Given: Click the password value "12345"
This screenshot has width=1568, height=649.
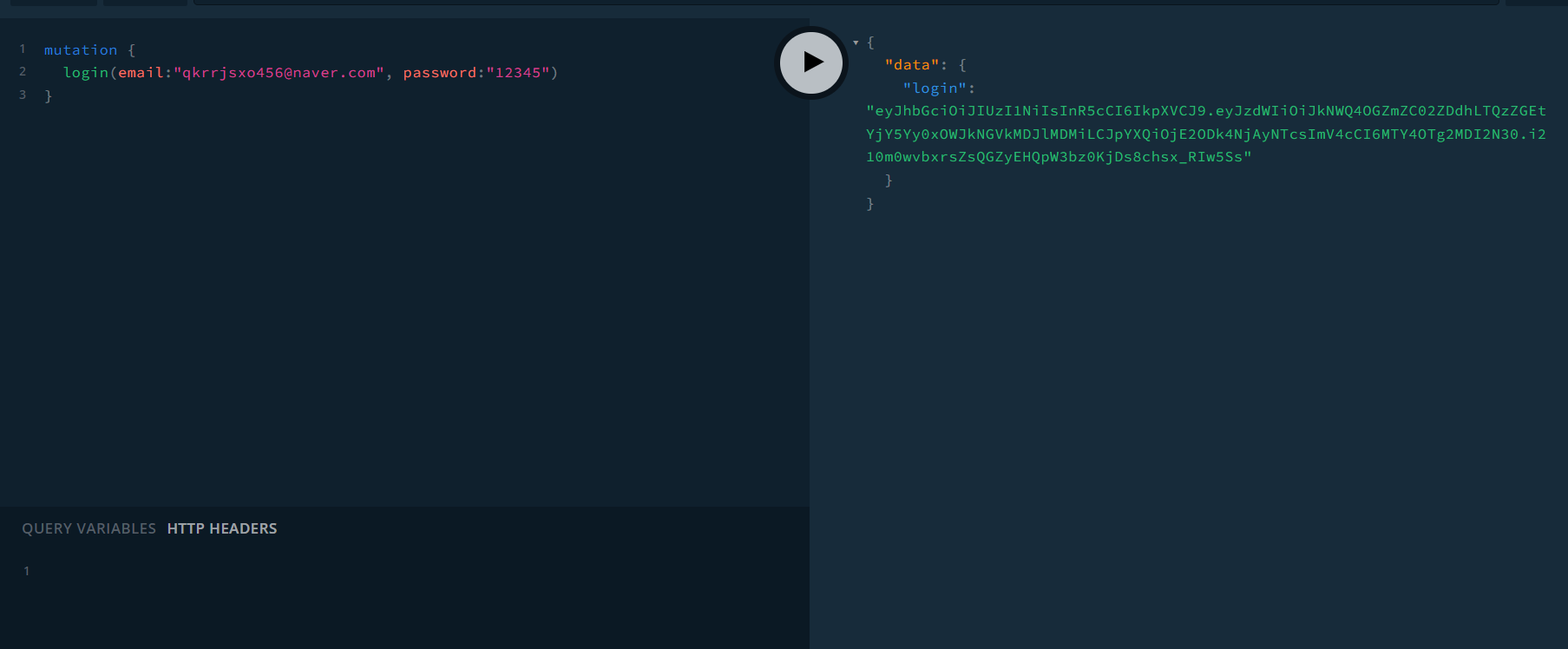Looking at the screenshot, I should click(518, 73).
